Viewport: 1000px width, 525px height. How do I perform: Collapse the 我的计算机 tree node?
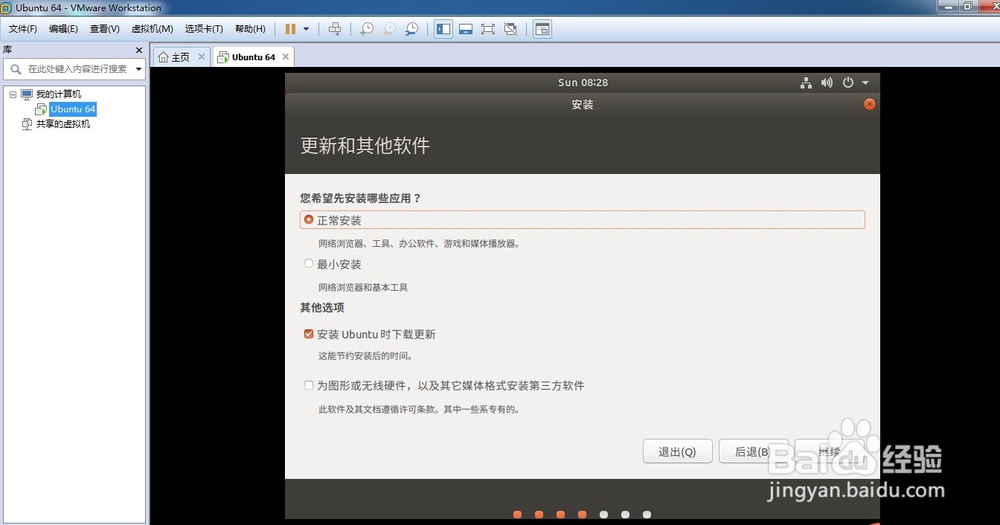click(x=13, y=94)
